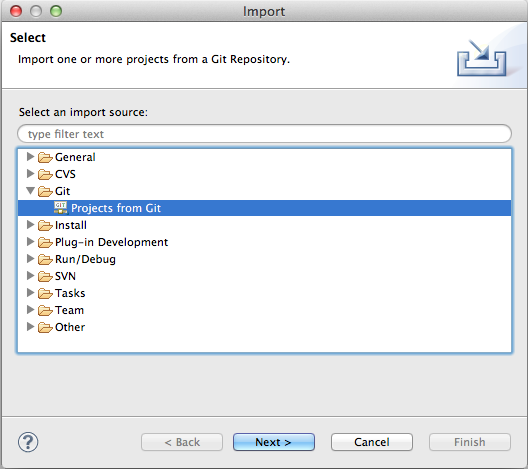The height and width of the screenshot is (469, 528).
Task: Expand the Install category
Action: pos(31,225)
